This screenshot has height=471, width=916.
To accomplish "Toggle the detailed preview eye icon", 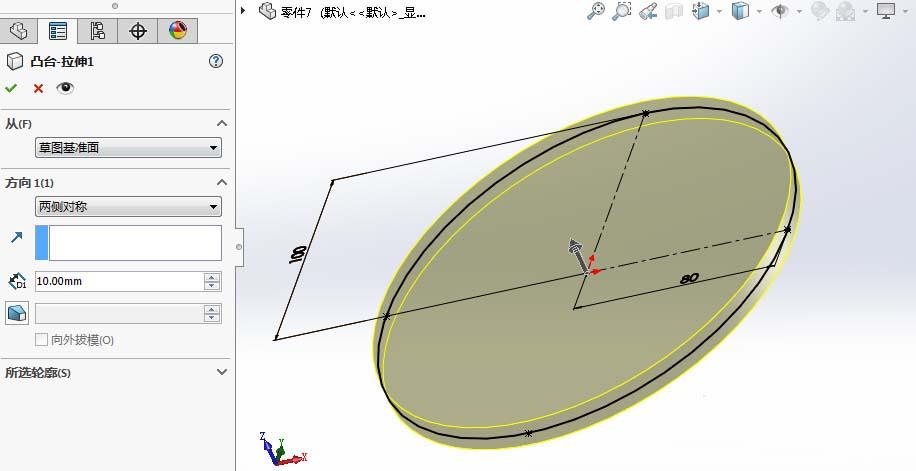I will pos(65,88).
